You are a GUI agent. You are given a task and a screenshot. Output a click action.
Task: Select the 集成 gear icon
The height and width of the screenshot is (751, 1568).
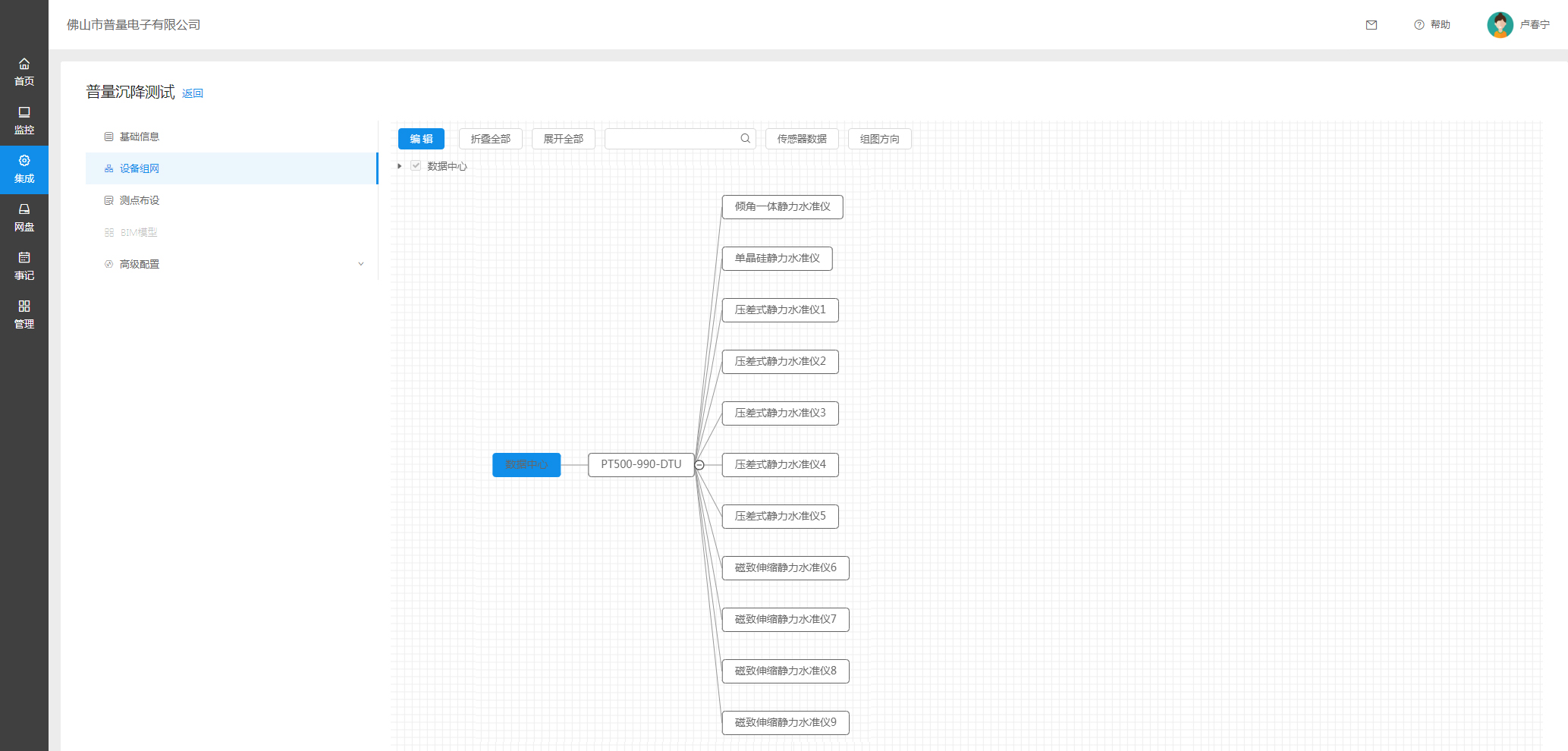point(24,162)
